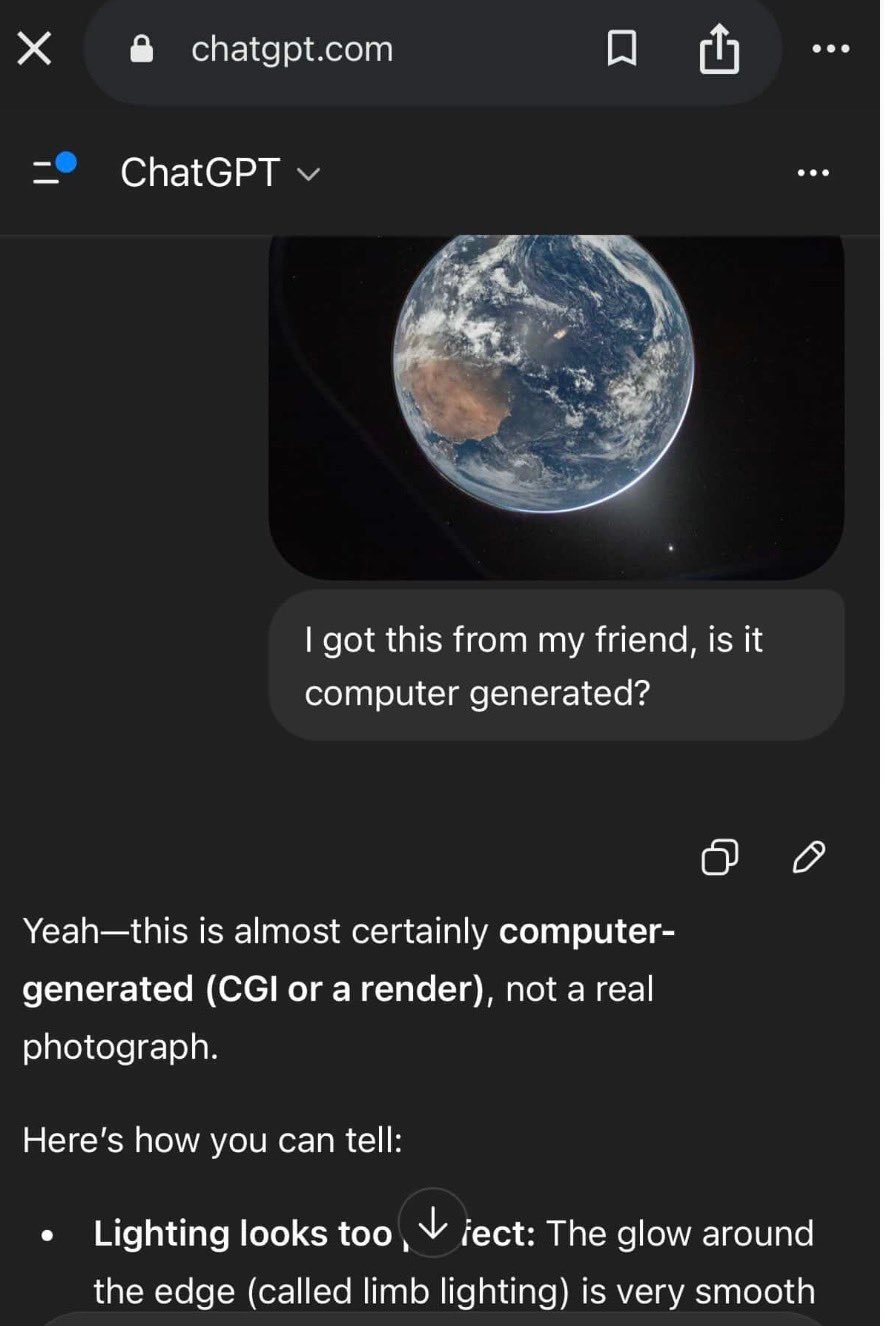Open the ChatGPT title model dropdown
The width and height of the screenshot is (884, 1326).
220,173
